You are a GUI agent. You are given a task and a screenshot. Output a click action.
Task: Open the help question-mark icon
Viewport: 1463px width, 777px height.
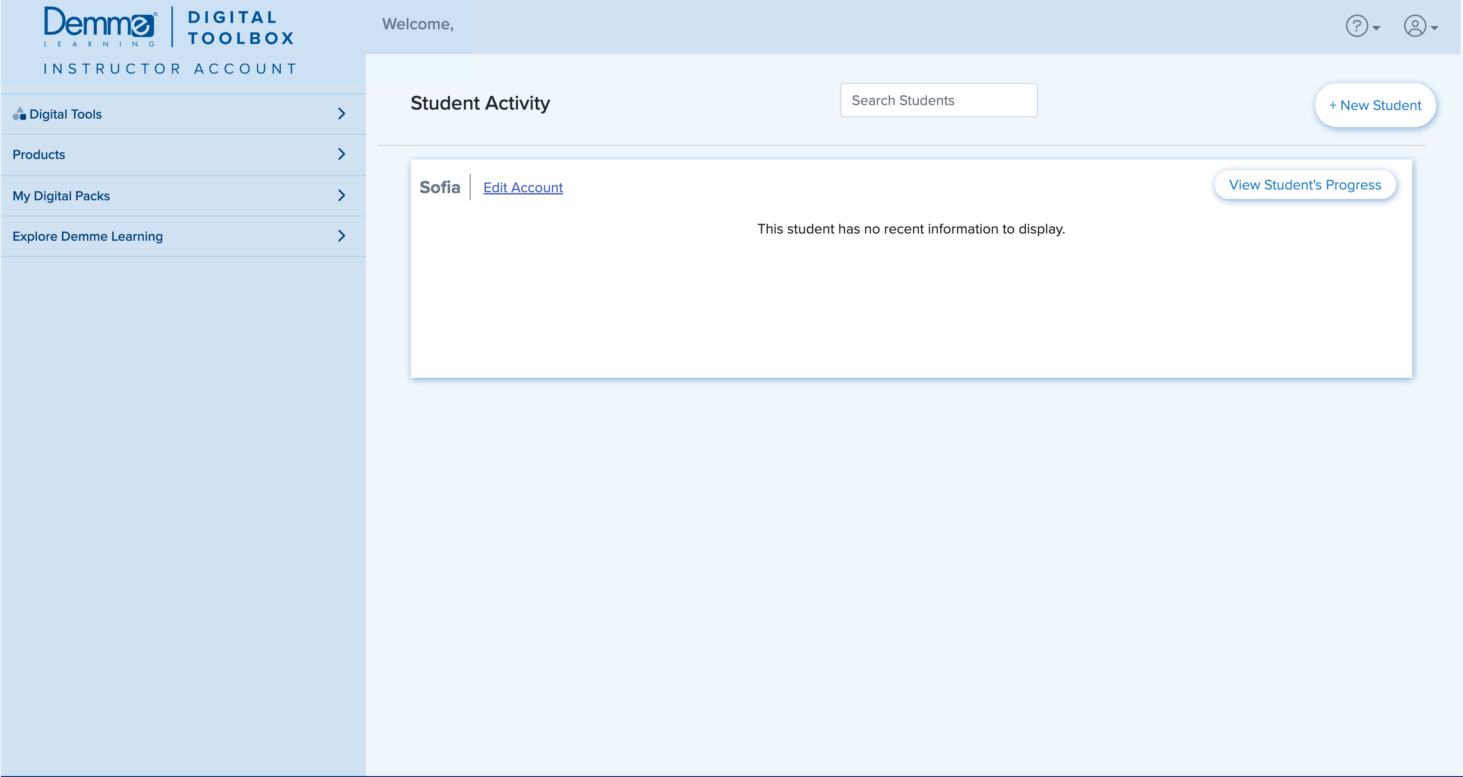[1357, 26]
